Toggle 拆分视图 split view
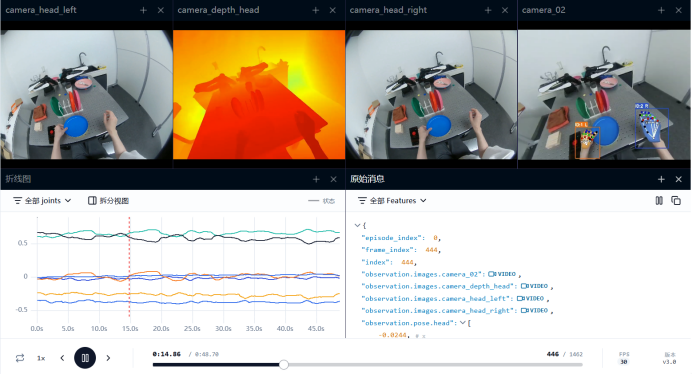Image resolution: width=692 pixels, height=374 pixels. [109, 200]
